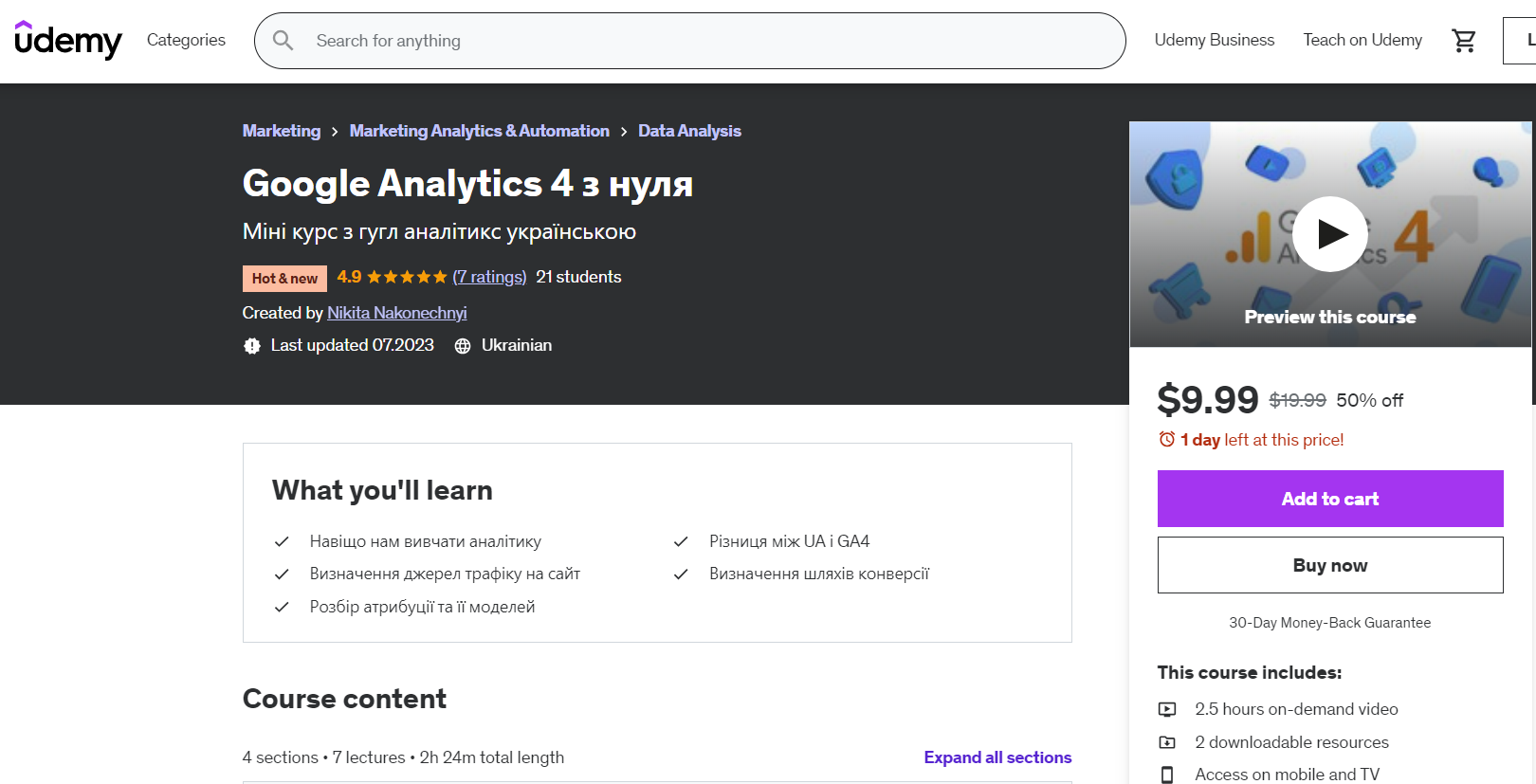Click the 21 students text
This screenshot has width=1536, height=784.
tap(578, 277)
